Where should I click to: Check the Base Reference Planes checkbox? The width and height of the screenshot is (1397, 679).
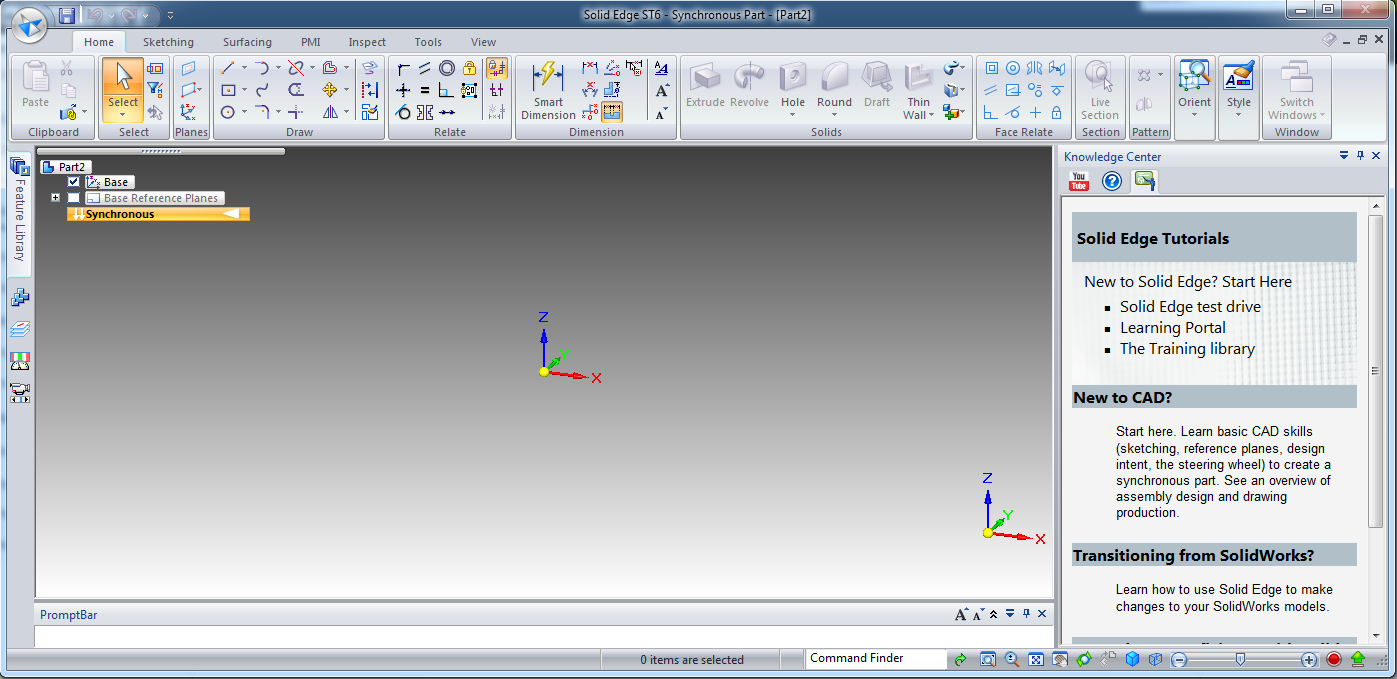(x=74, y=198)
